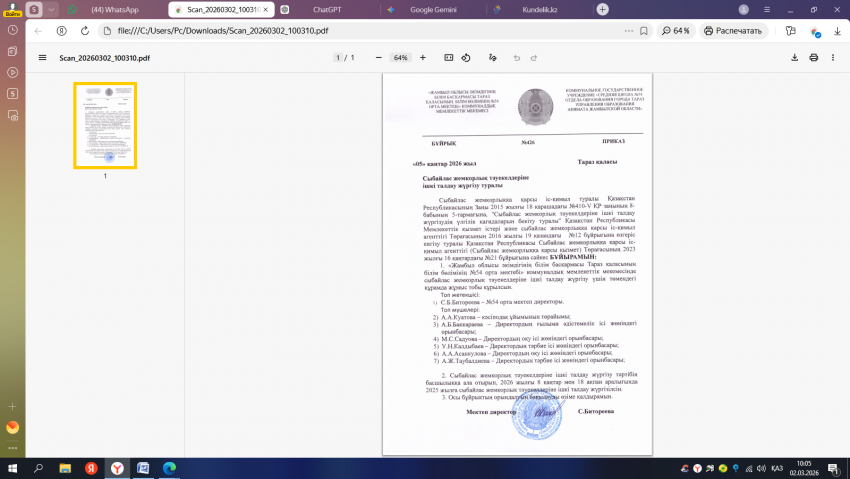Viewport: 850px width, 479px height.
Task: Expand the tab groups dropdown arrow
Action: tap(51, 9)
